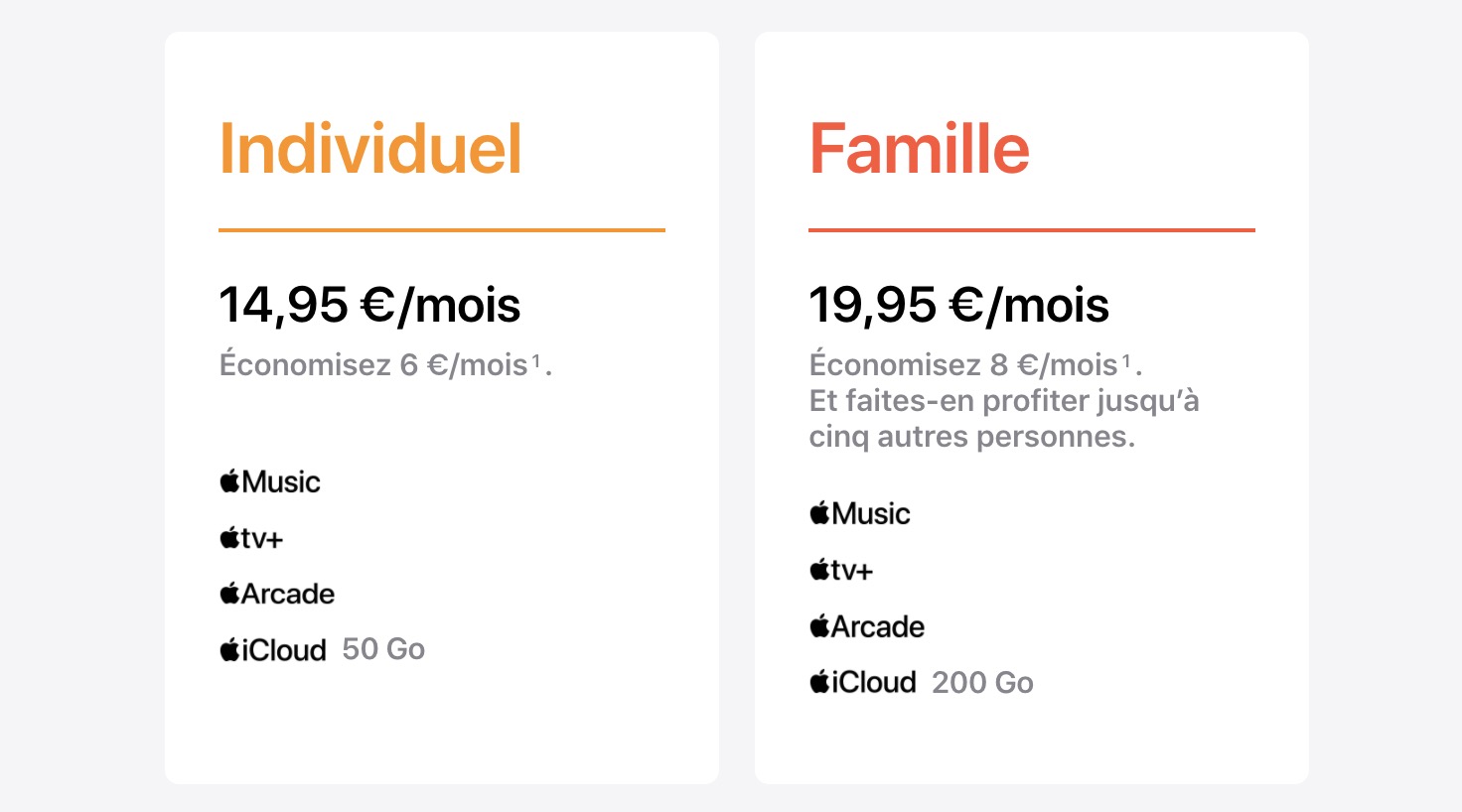Click the Apple Arcade logo in Individuel plan
Viewport: 1462px width, 812px height.
point(277,595)
